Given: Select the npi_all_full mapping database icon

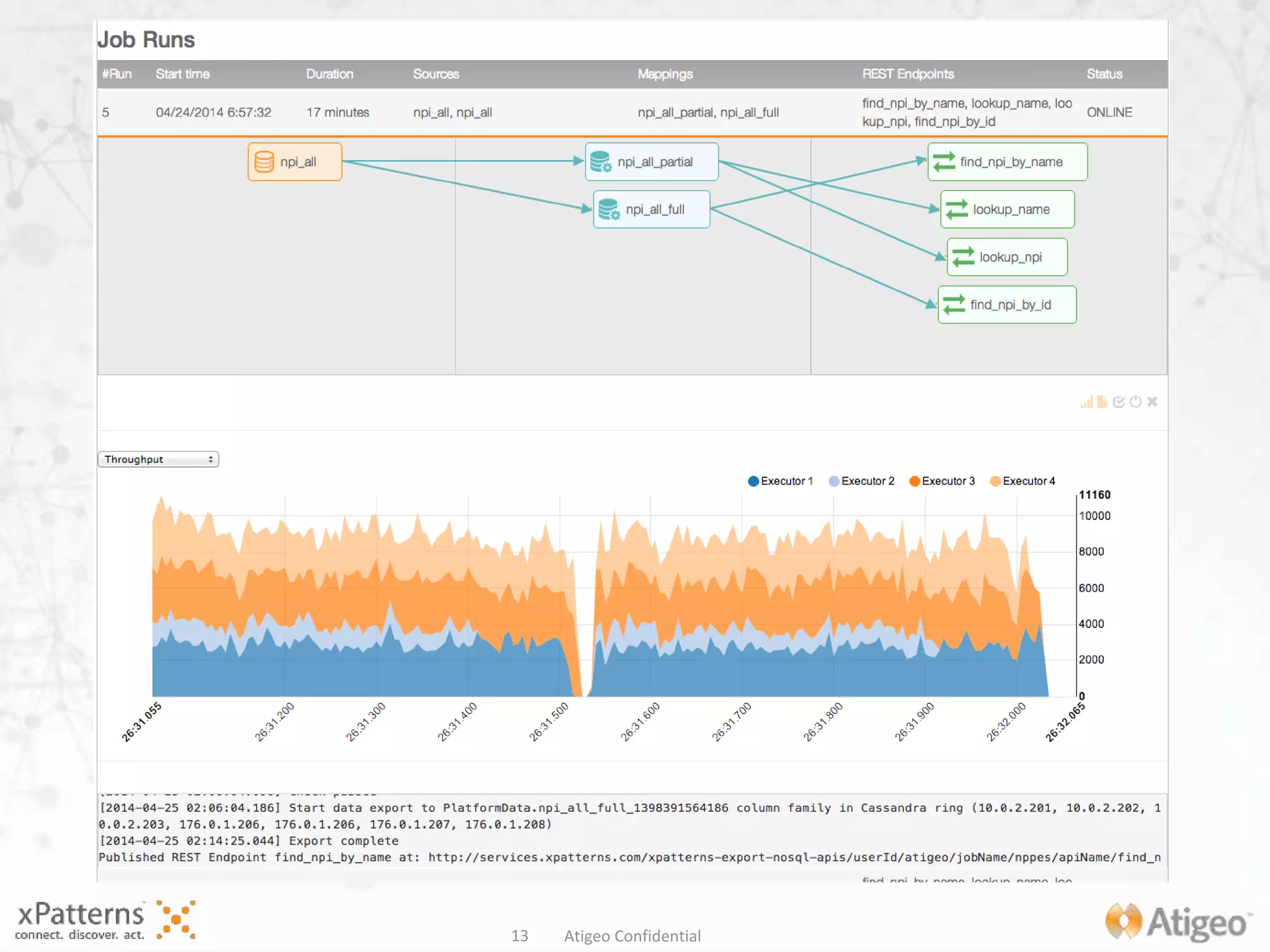Looking at the screenshot, I should coord(609,209).
